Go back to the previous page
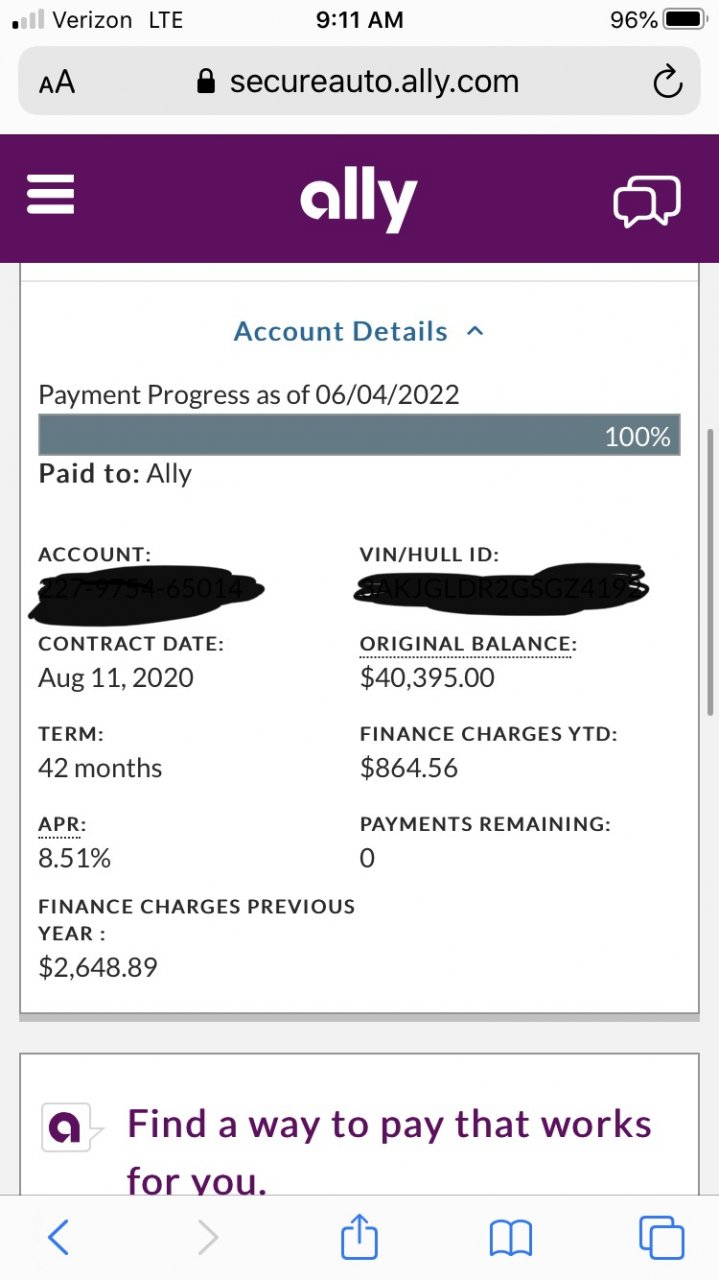 [x=58, y=1238]
